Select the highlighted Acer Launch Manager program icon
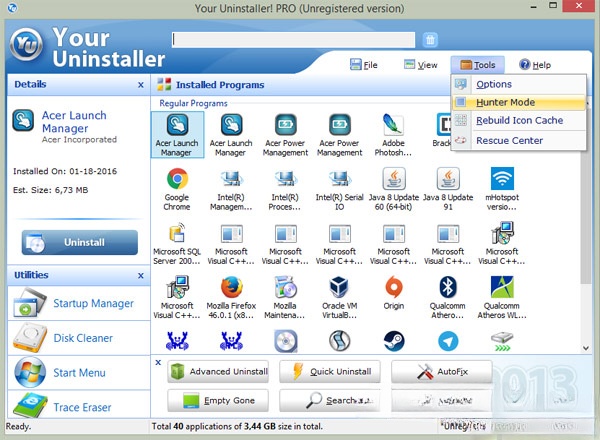 pyautogui.click(x=177, y=134)
